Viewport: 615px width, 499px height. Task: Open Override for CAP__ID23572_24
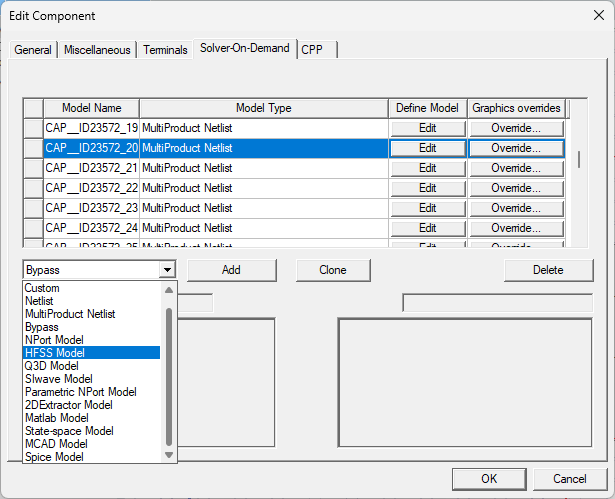coord(516,228)
